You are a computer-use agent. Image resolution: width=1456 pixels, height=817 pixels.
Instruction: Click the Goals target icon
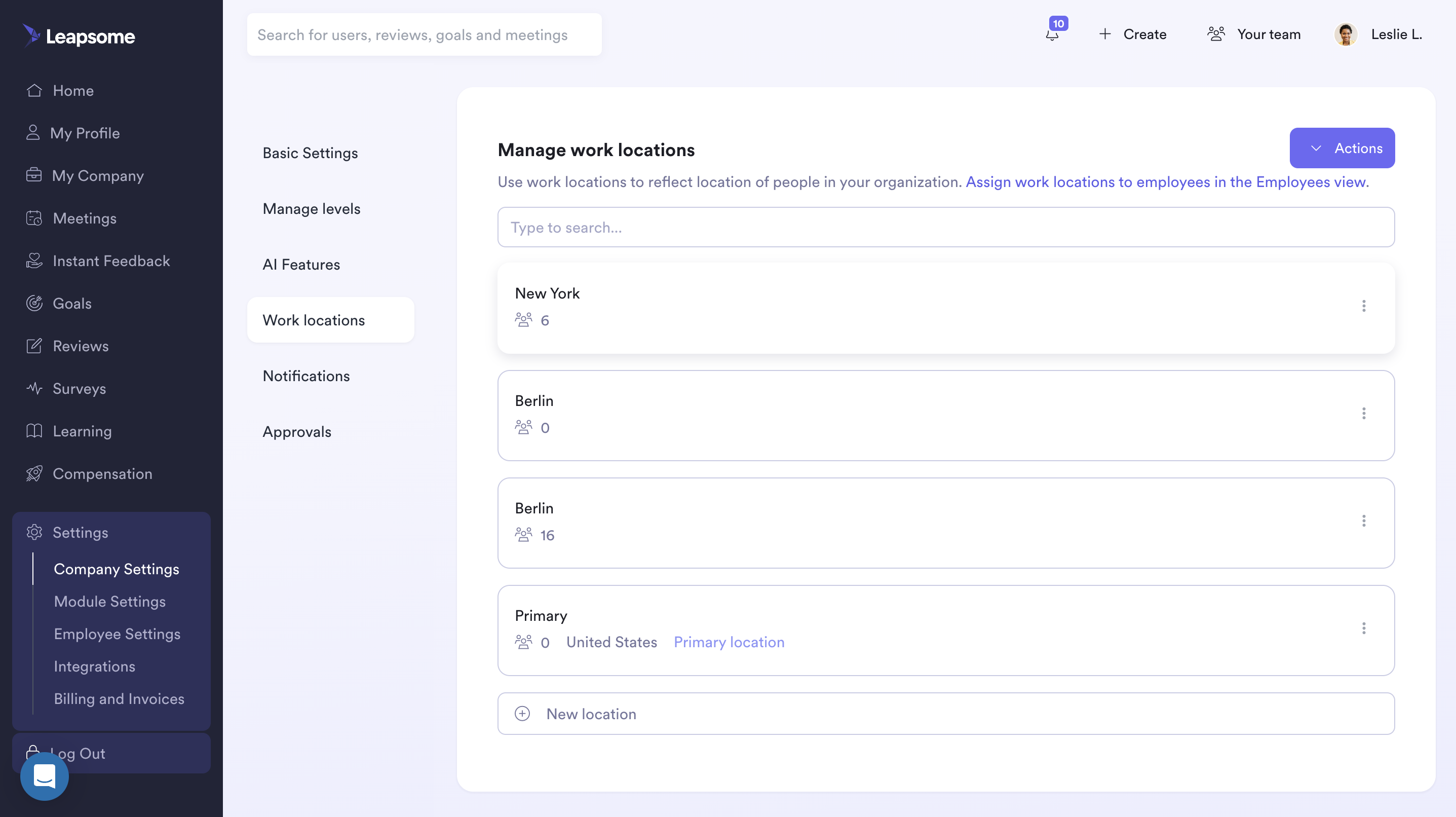pyautogui.click(x=34, y=303)
